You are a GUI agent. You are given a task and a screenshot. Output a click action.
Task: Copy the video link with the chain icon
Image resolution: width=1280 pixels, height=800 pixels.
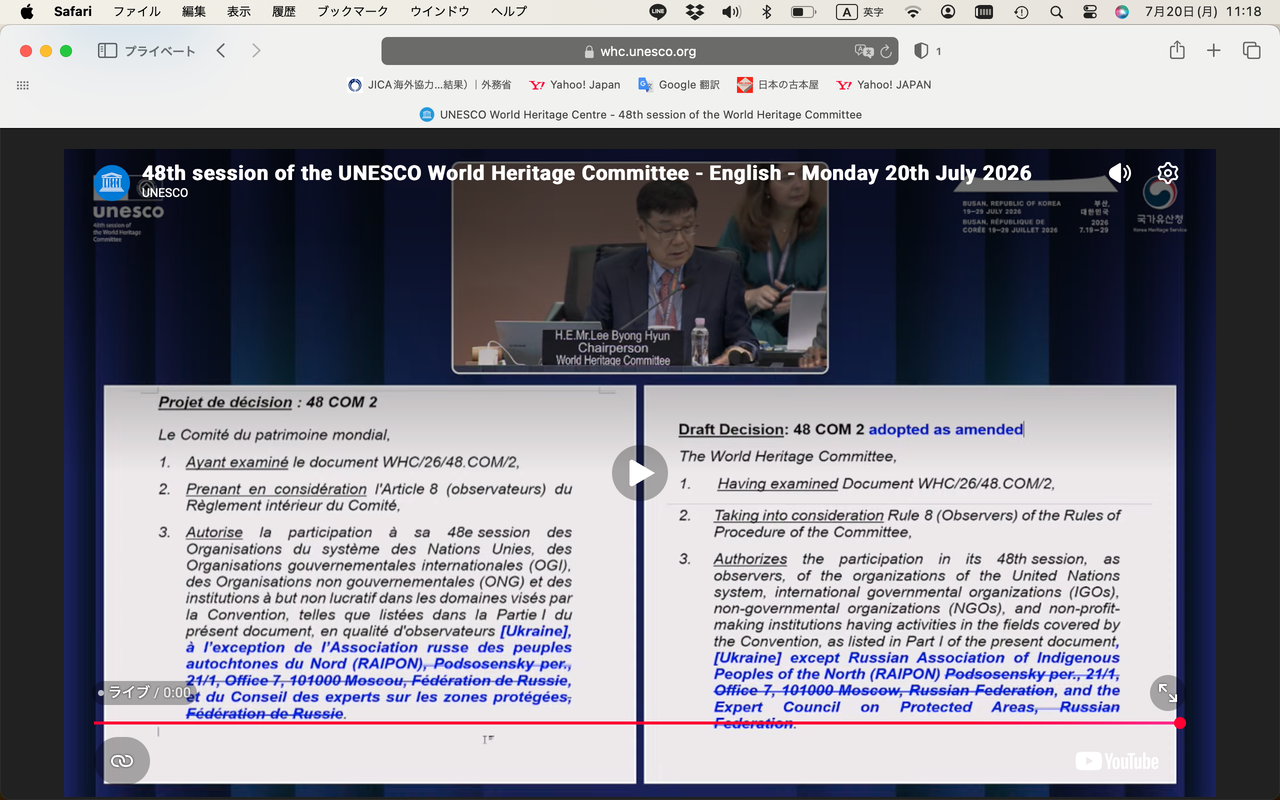coord(122,761)
